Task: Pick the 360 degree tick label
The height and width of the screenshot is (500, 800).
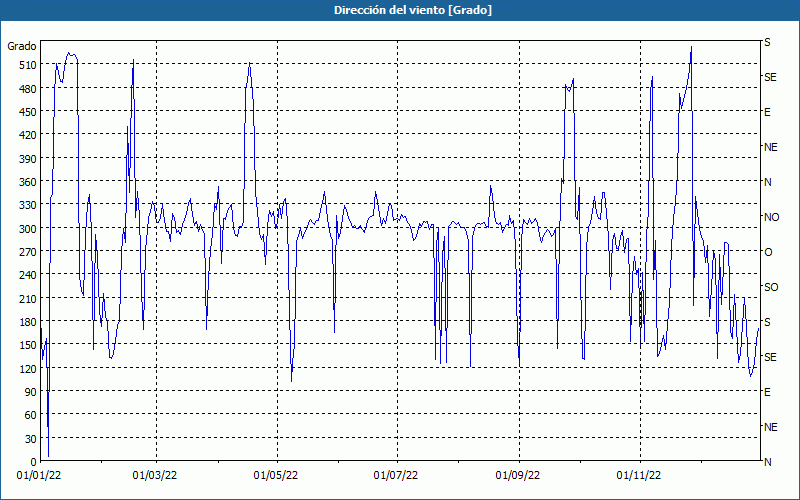Action: pos(28,182)
